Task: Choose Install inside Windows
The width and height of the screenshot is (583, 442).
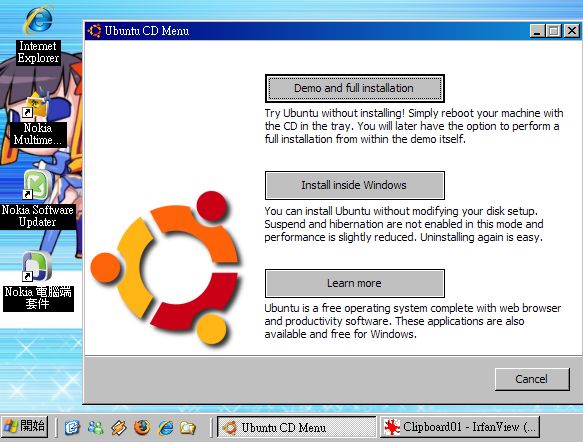Action: pos(355,185)
